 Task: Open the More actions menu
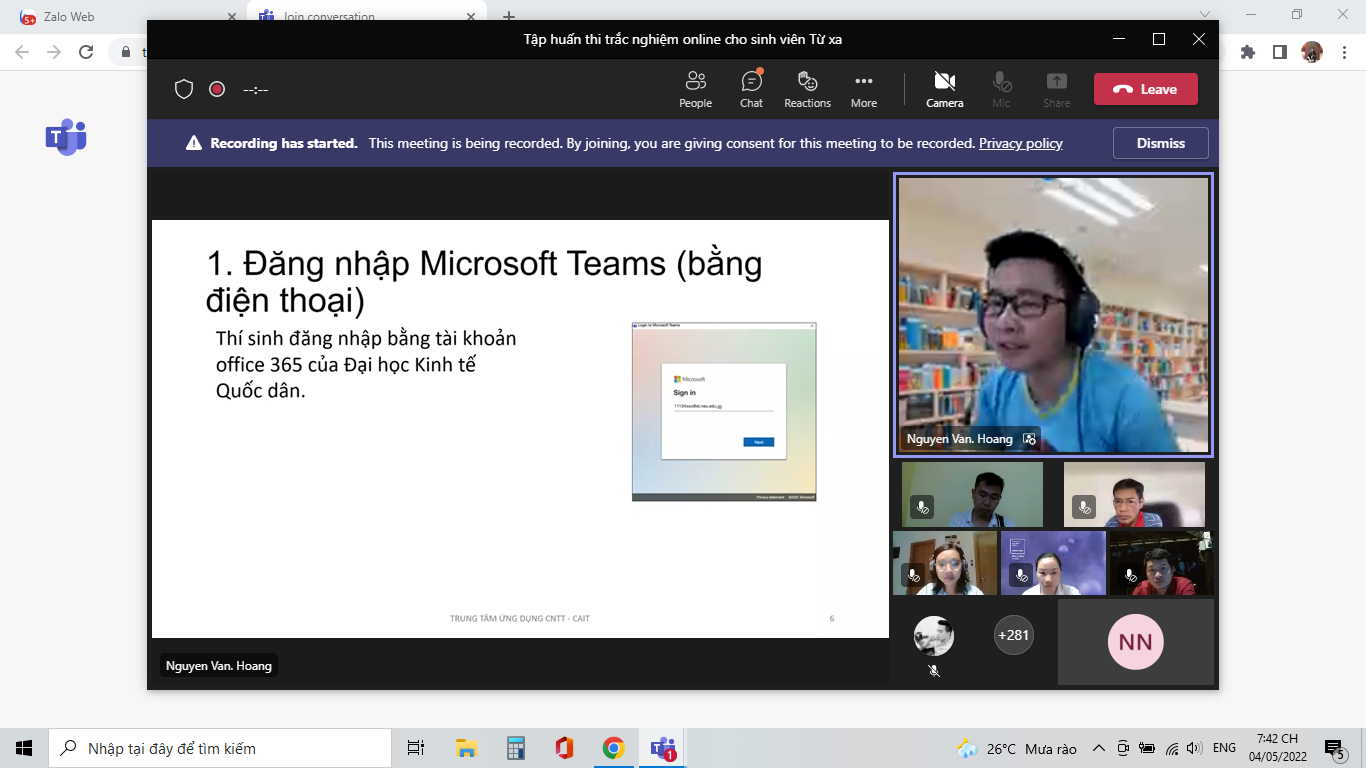[864, 89]
